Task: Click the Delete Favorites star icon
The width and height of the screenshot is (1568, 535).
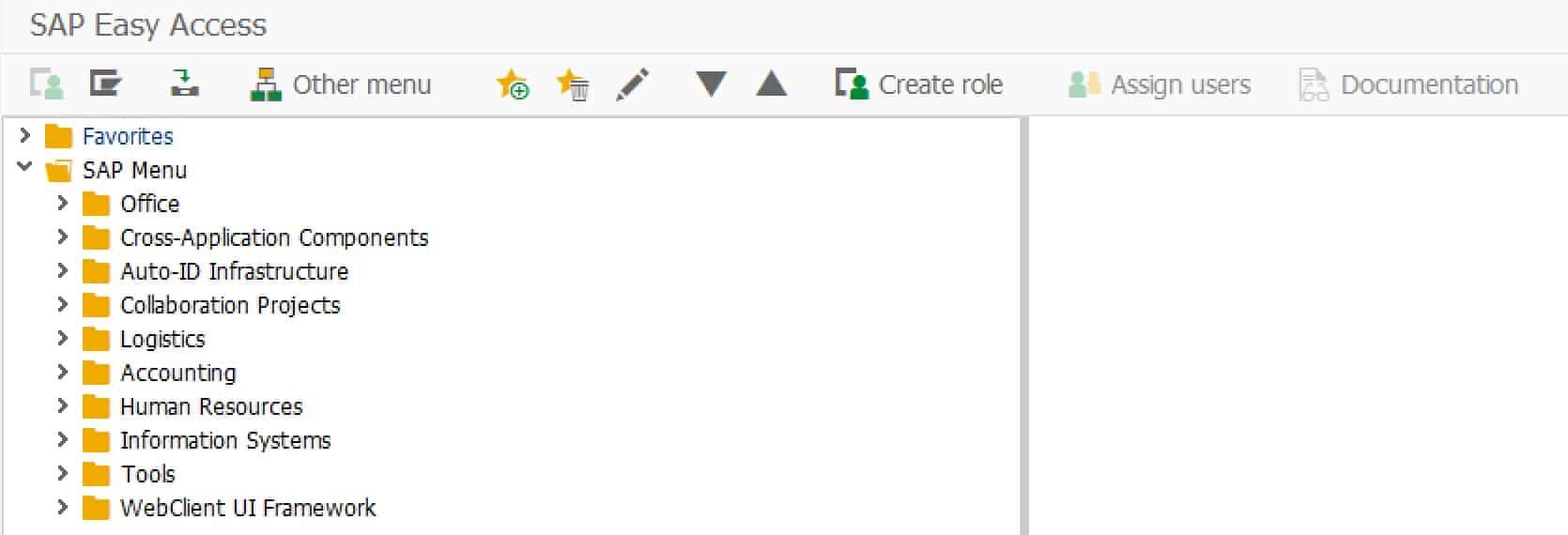Action: (573, 84)
